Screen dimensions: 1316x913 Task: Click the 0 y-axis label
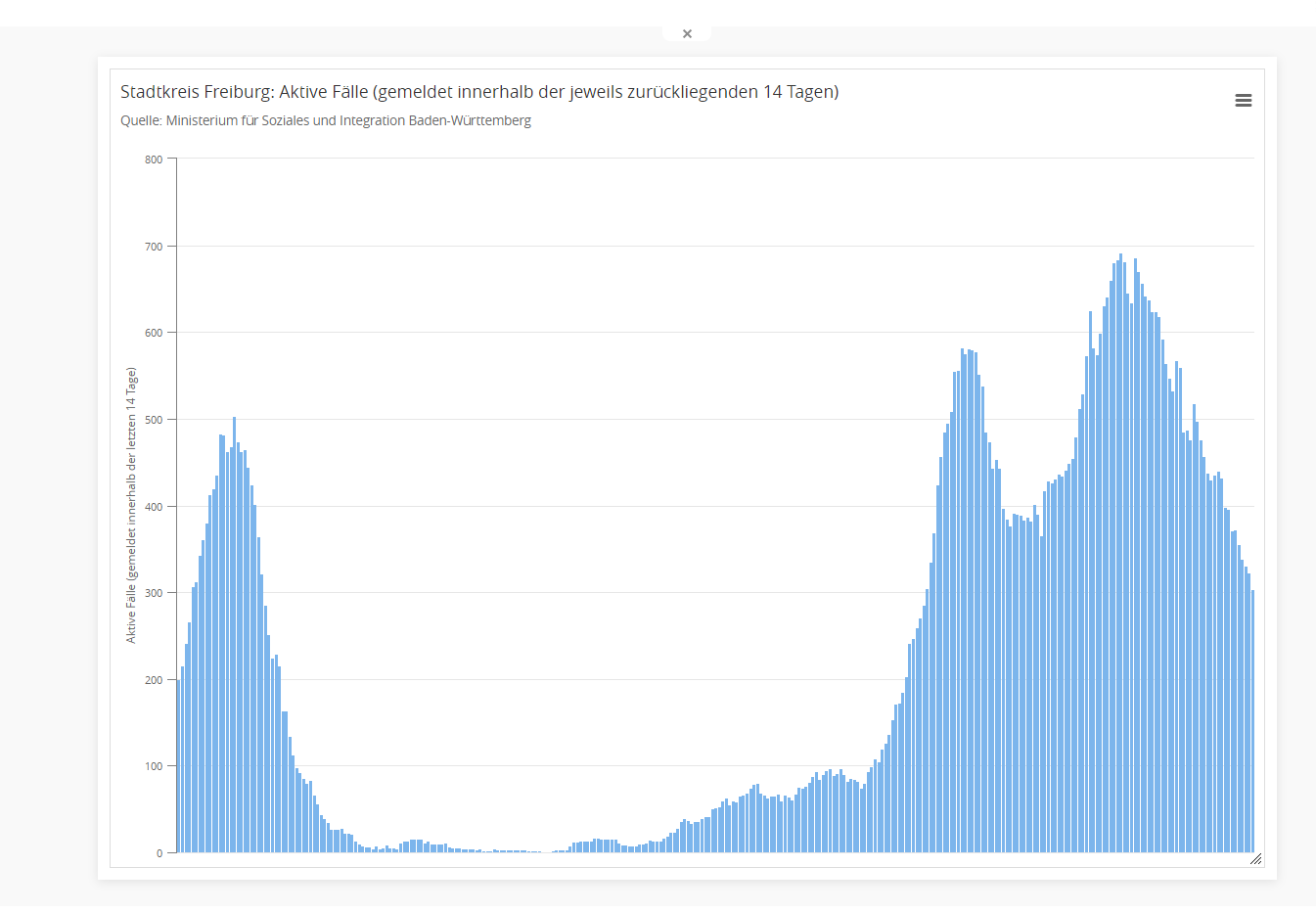159,853
